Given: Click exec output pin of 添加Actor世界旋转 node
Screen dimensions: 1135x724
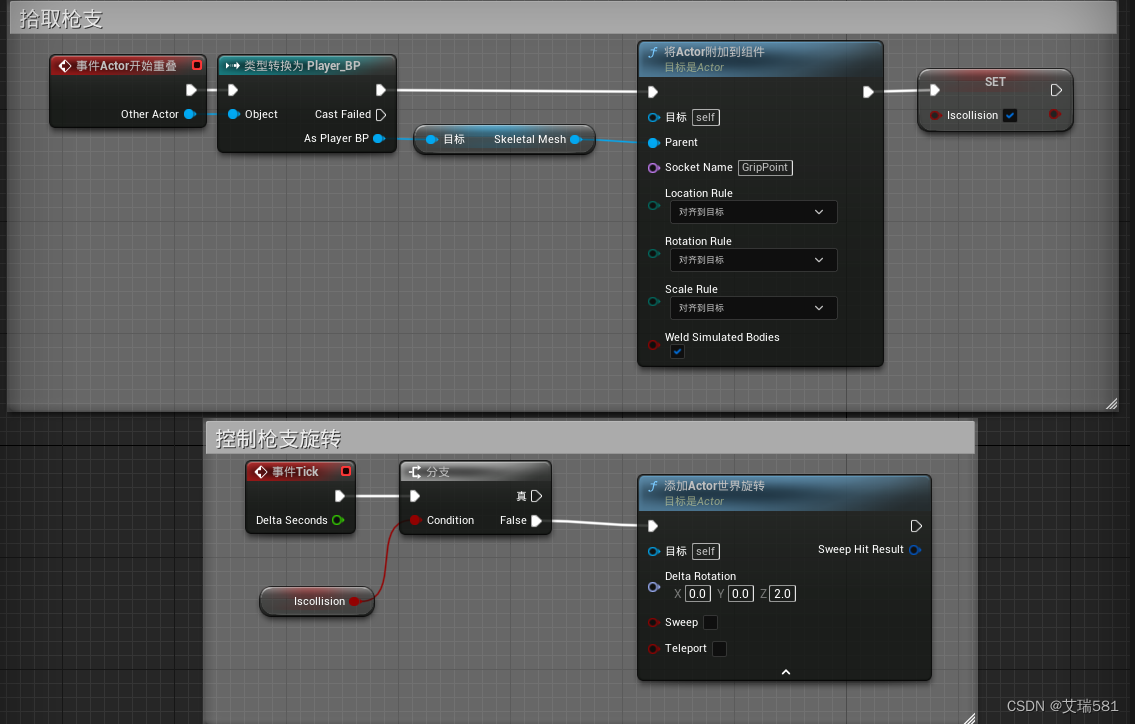Looking at the screenshot, I should click(x=916, y=526).
